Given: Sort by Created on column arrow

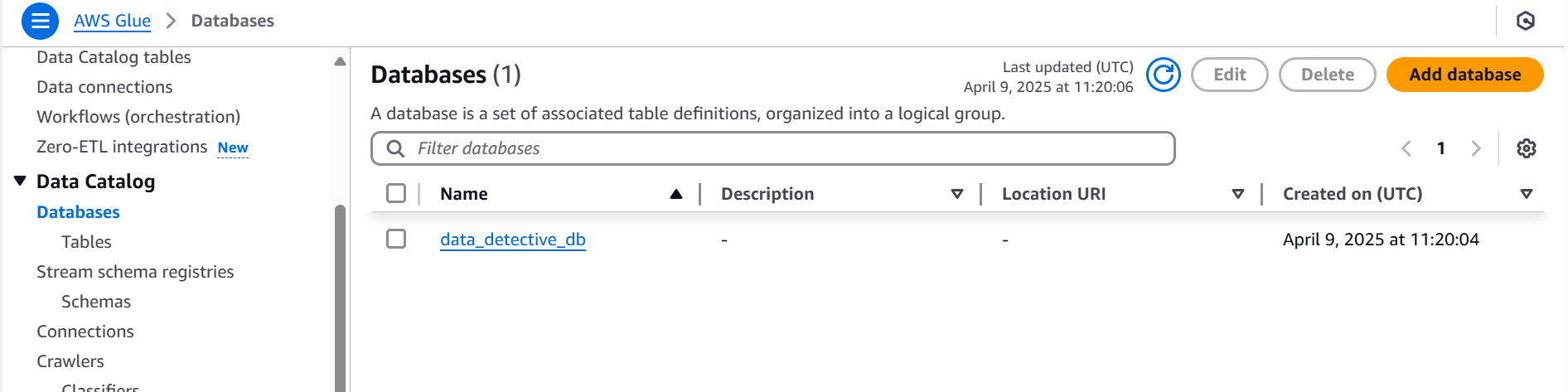Looking at the screenshot, I should (1527, 194).
